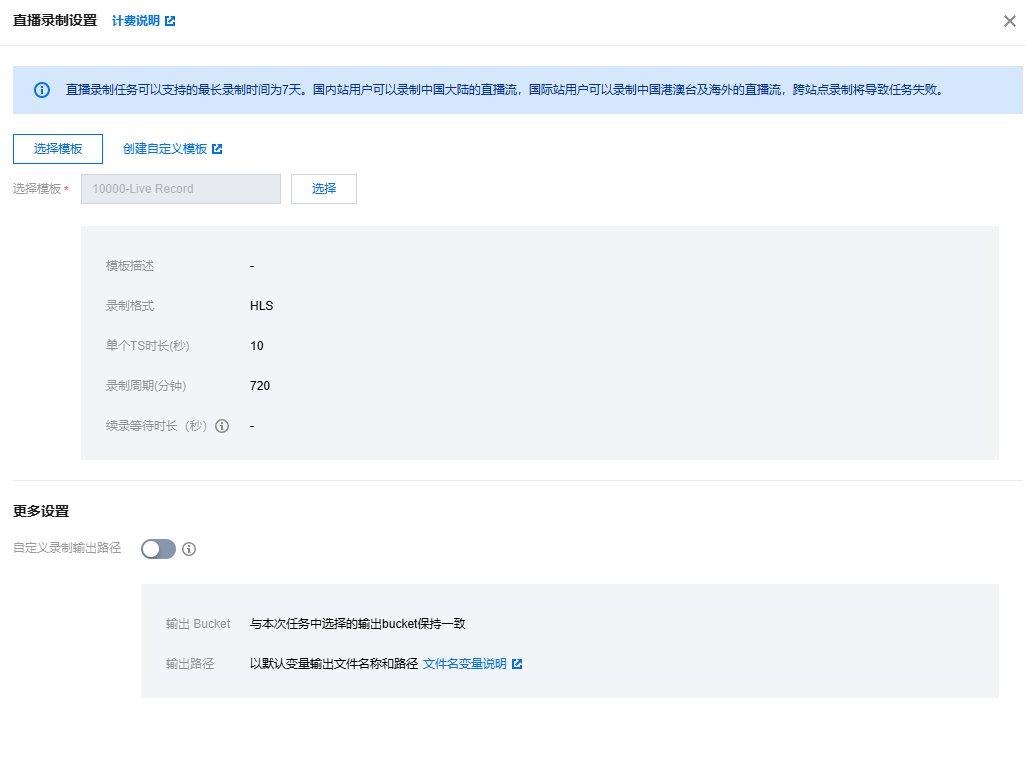This screenshot has width=1026, height=775.
Task: Click the 单个TS时长(秒) label
Action: click(148, 346)
